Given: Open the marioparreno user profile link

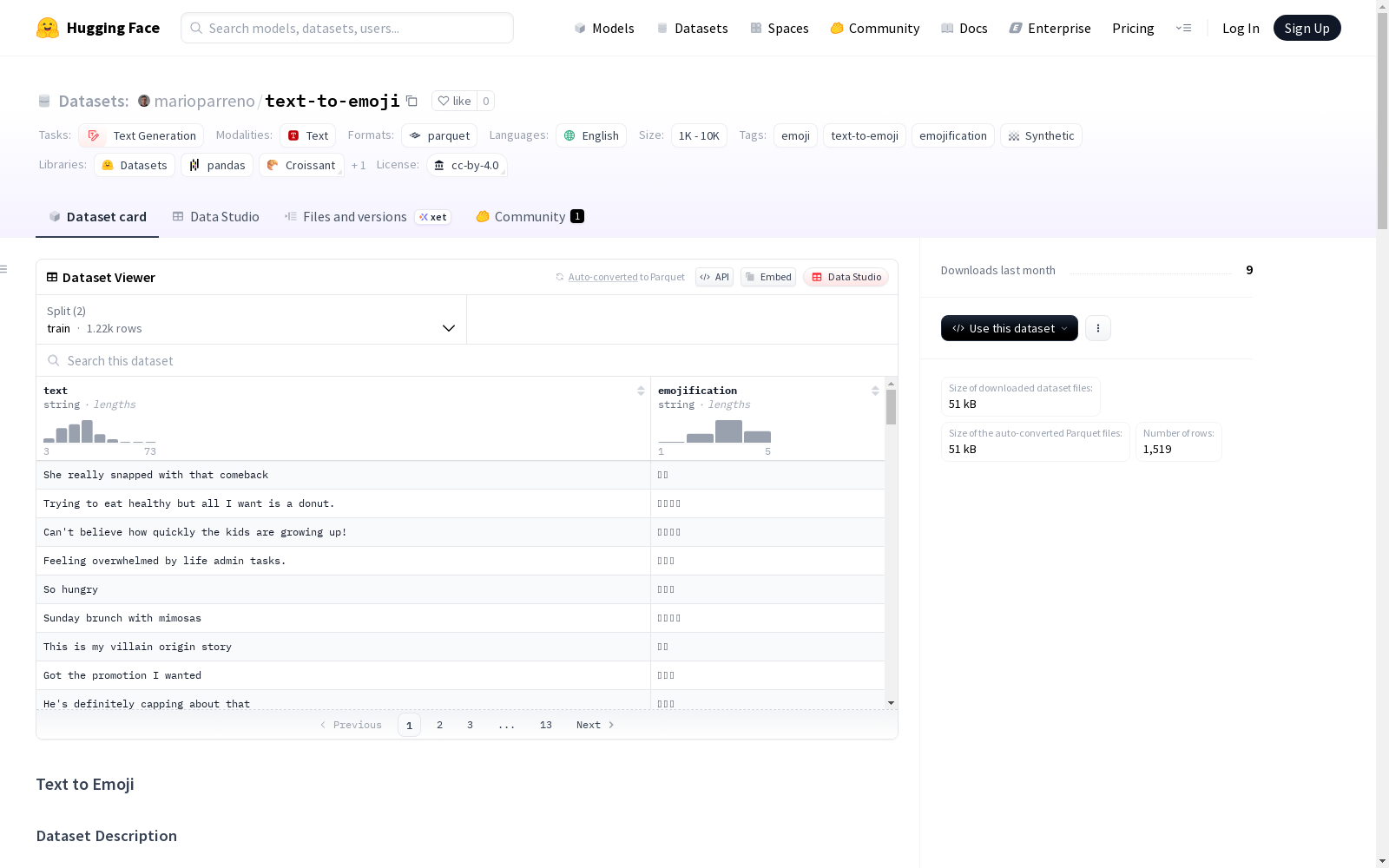Looking at the screenshot, I should coord(204,101).
